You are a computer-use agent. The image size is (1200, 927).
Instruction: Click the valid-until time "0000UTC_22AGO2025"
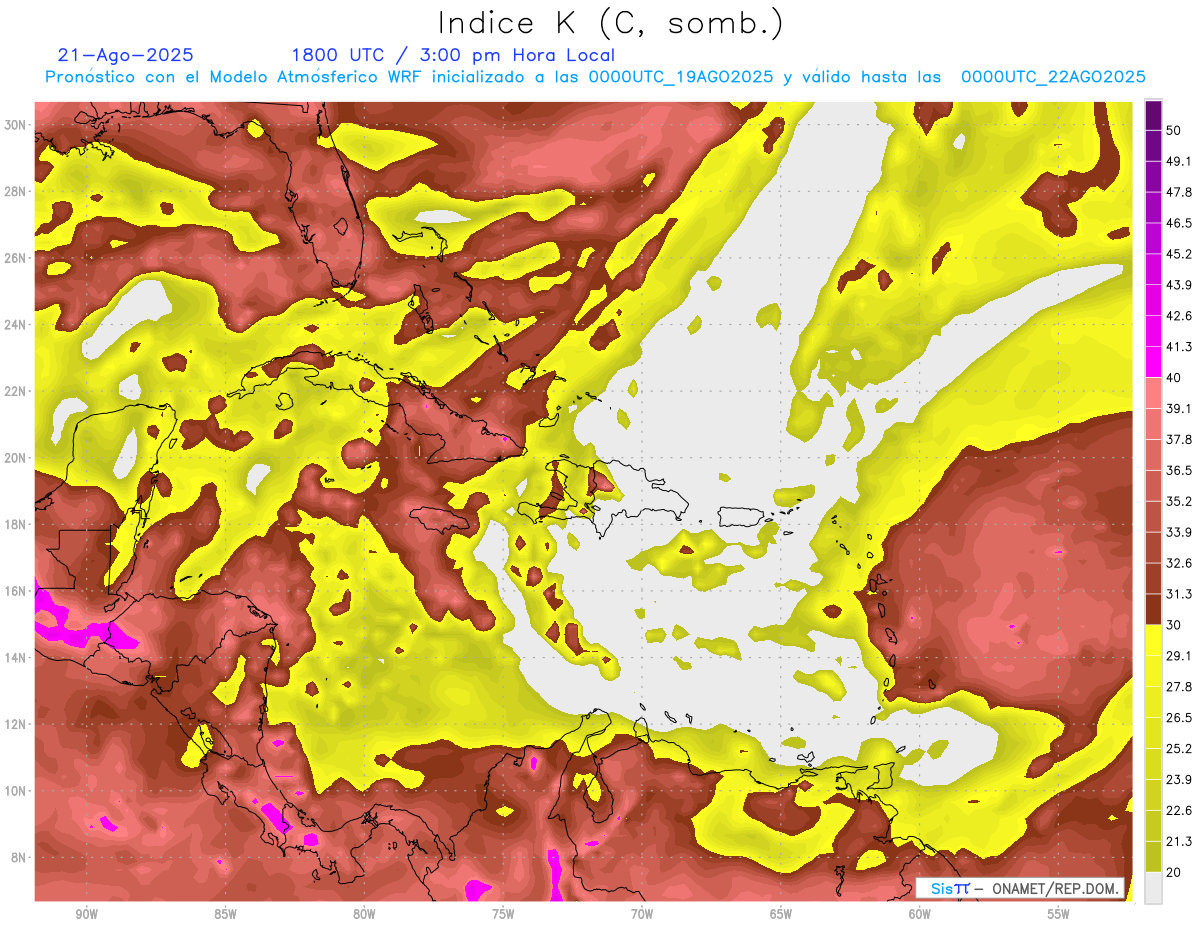pyautogui.click(x=1053, y=77)
